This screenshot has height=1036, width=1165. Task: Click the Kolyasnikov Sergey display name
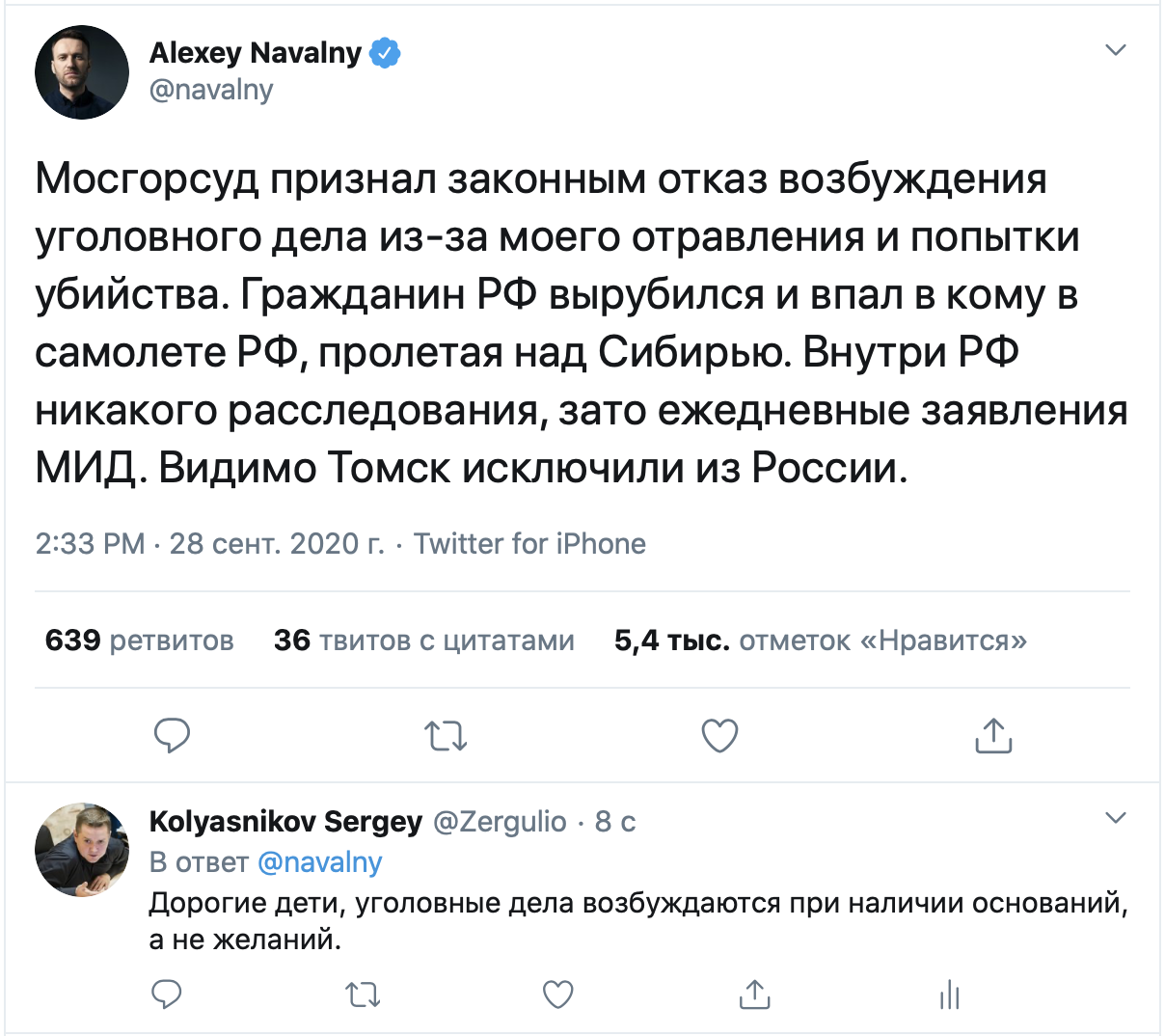point(285,822)
